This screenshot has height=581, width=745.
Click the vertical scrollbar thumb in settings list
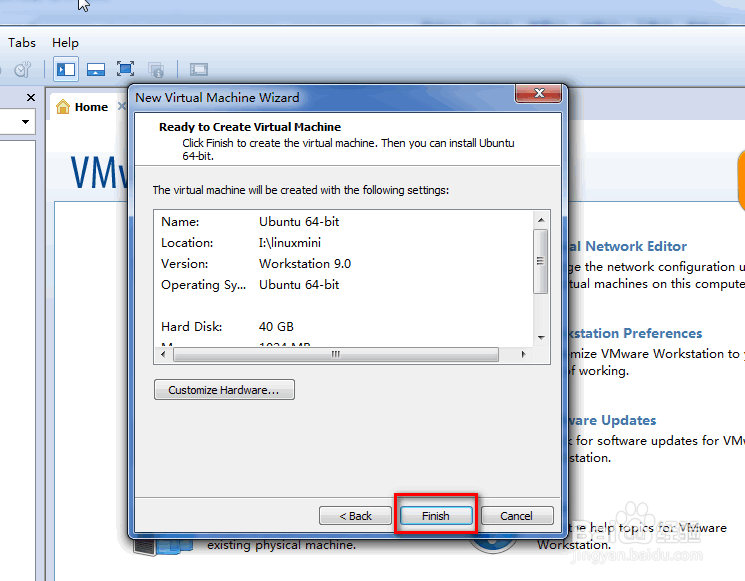coord(540,261)
